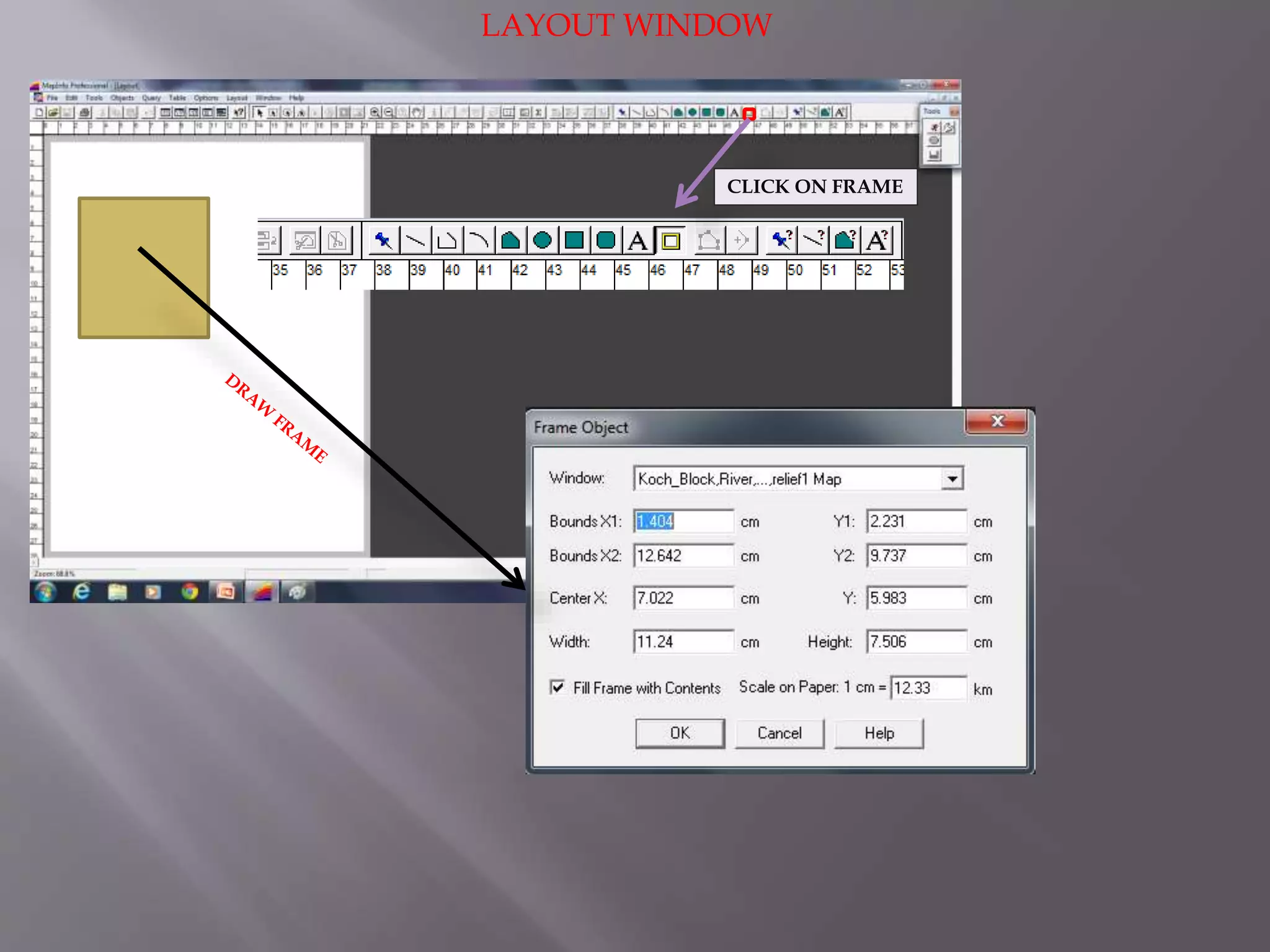Click the Height field showing 7.506

coord(917,641)
